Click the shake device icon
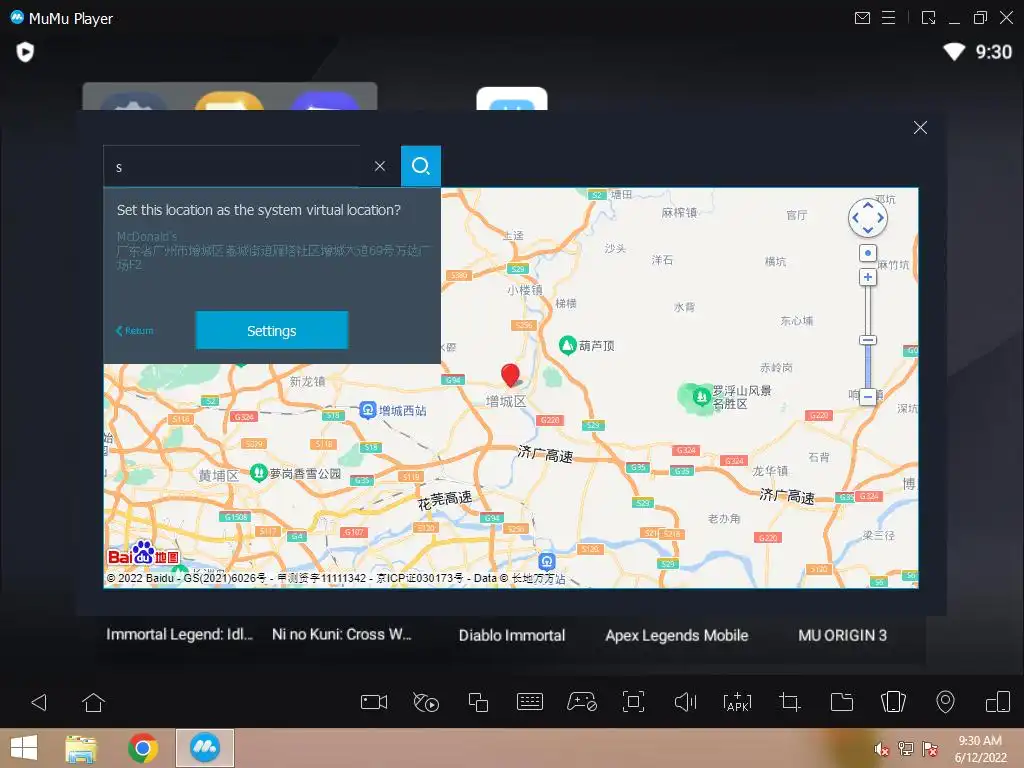The image size is (1024, 768). pos(893,702)
